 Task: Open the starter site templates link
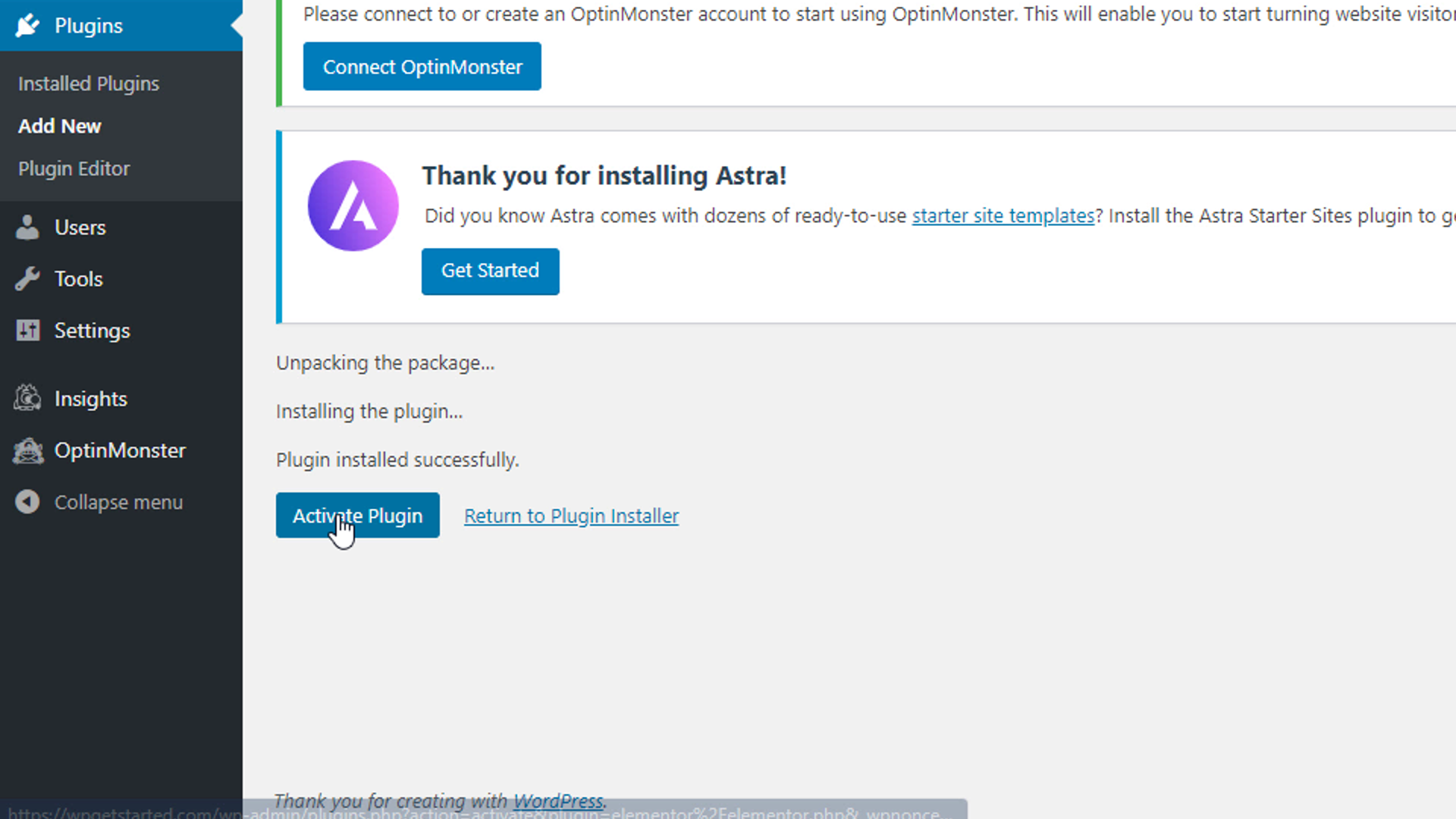(1003, 216)
